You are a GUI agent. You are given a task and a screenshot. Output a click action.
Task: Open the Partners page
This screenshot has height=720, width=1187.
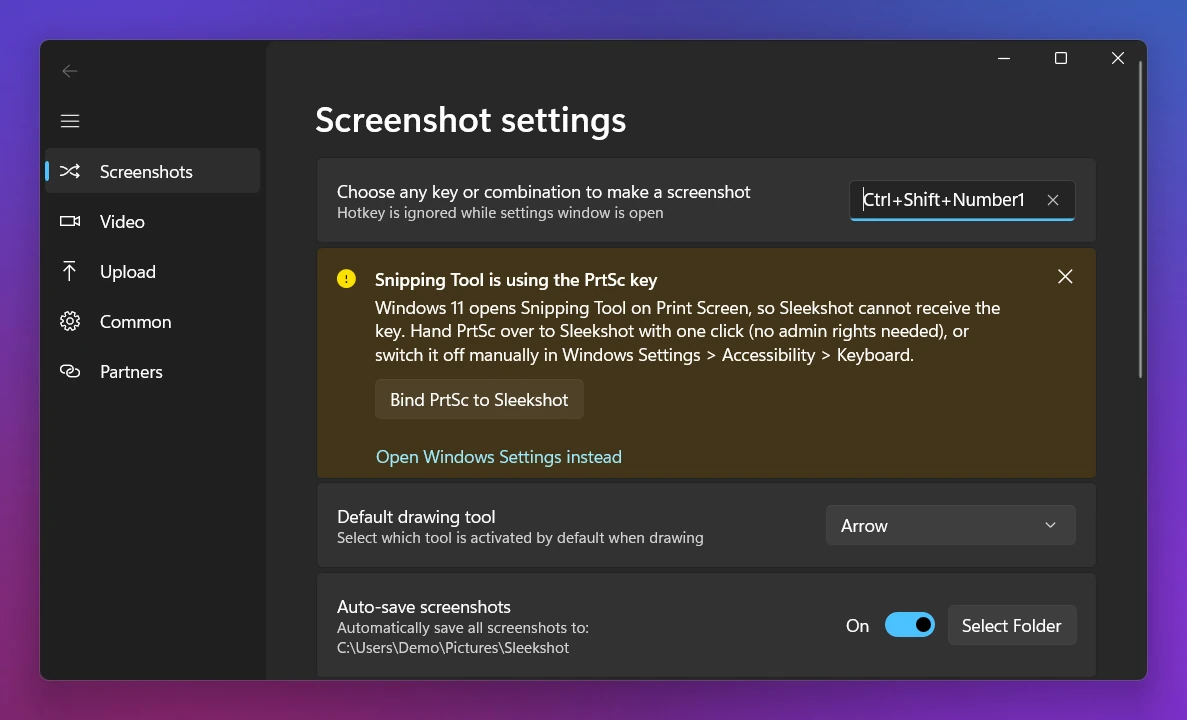[153, 371]
